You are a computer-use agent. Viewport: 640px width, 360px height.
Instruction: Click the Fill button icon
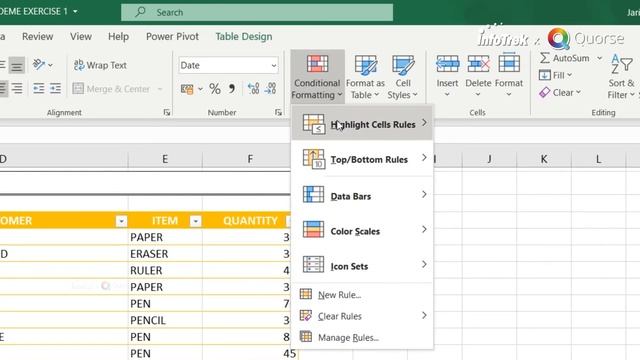point(544,75)
